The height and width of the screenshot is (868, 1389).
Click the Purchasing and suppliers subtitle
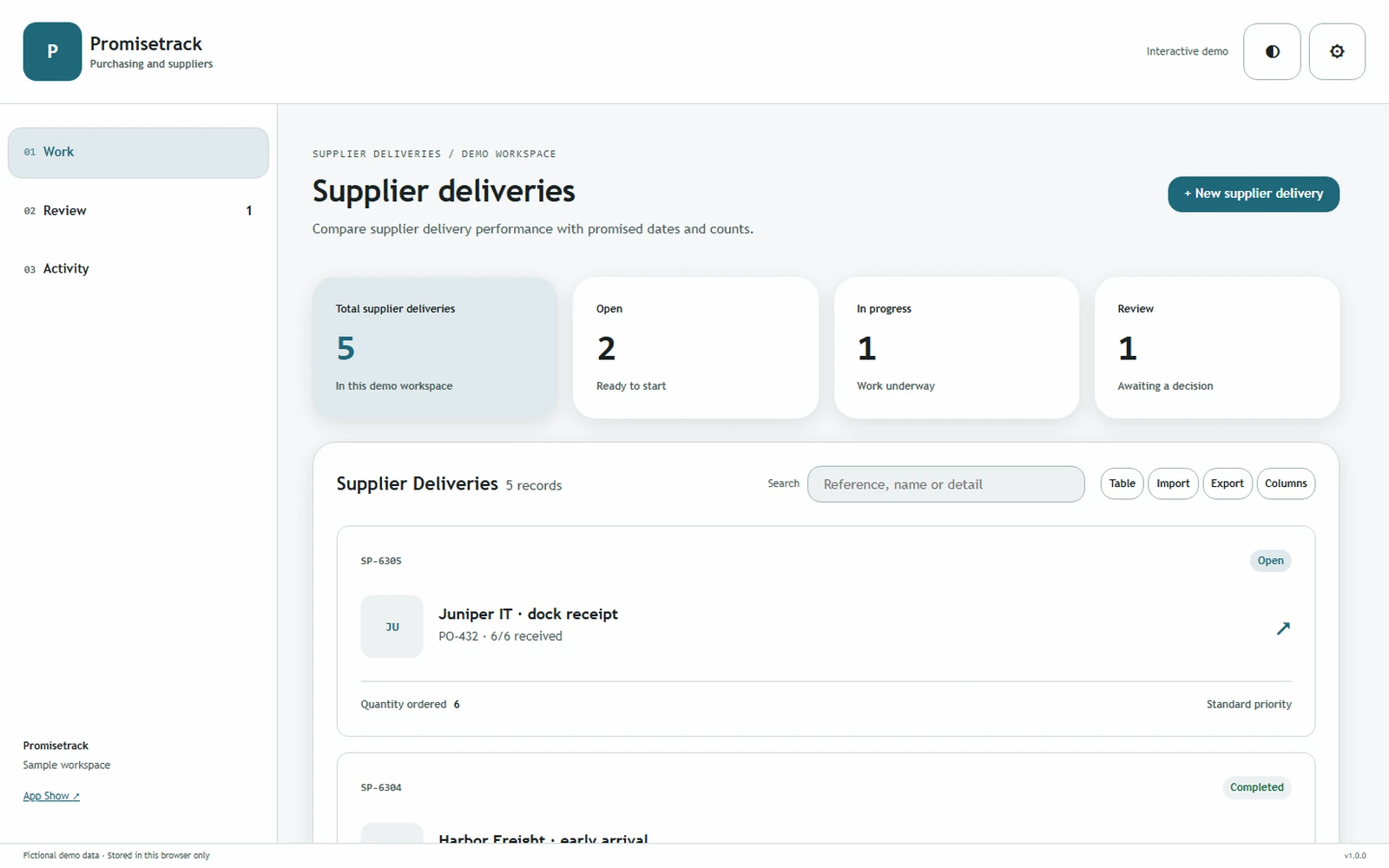[x=151, y=63]
